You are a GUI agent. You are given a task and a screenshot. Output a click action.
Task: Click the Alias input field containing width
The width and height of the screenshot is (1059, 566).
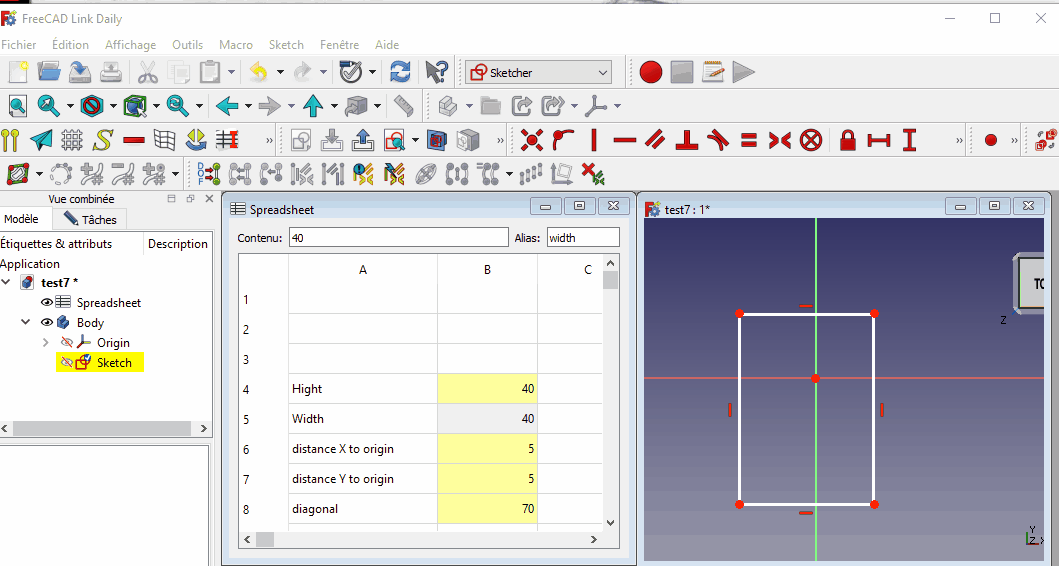(582, 238)
